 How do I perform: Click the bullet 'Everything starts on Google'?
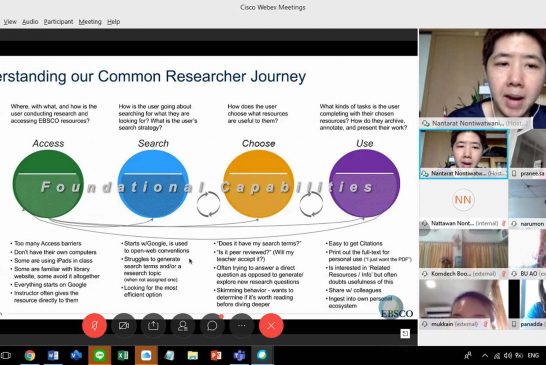click(x=50, y=285)
